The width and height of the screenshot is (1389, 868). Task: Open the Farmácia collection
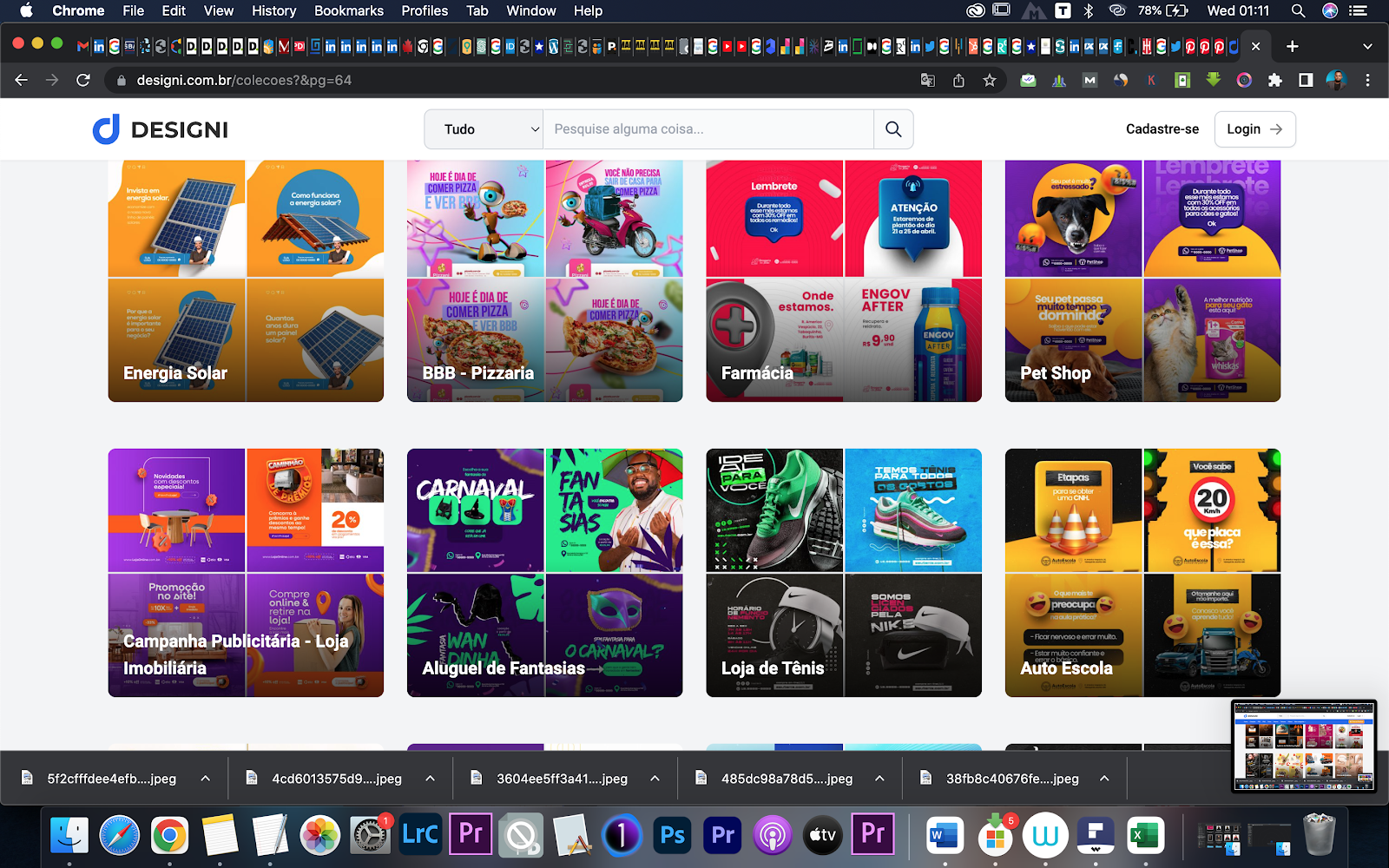tap(844, 280)
